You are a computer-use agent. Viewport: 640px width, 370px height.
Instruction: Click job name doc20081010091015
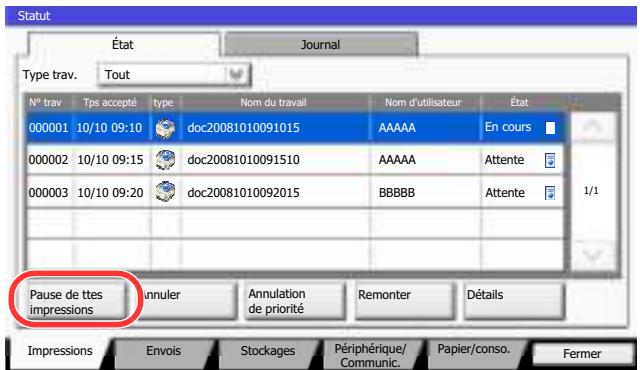(243, 128)
